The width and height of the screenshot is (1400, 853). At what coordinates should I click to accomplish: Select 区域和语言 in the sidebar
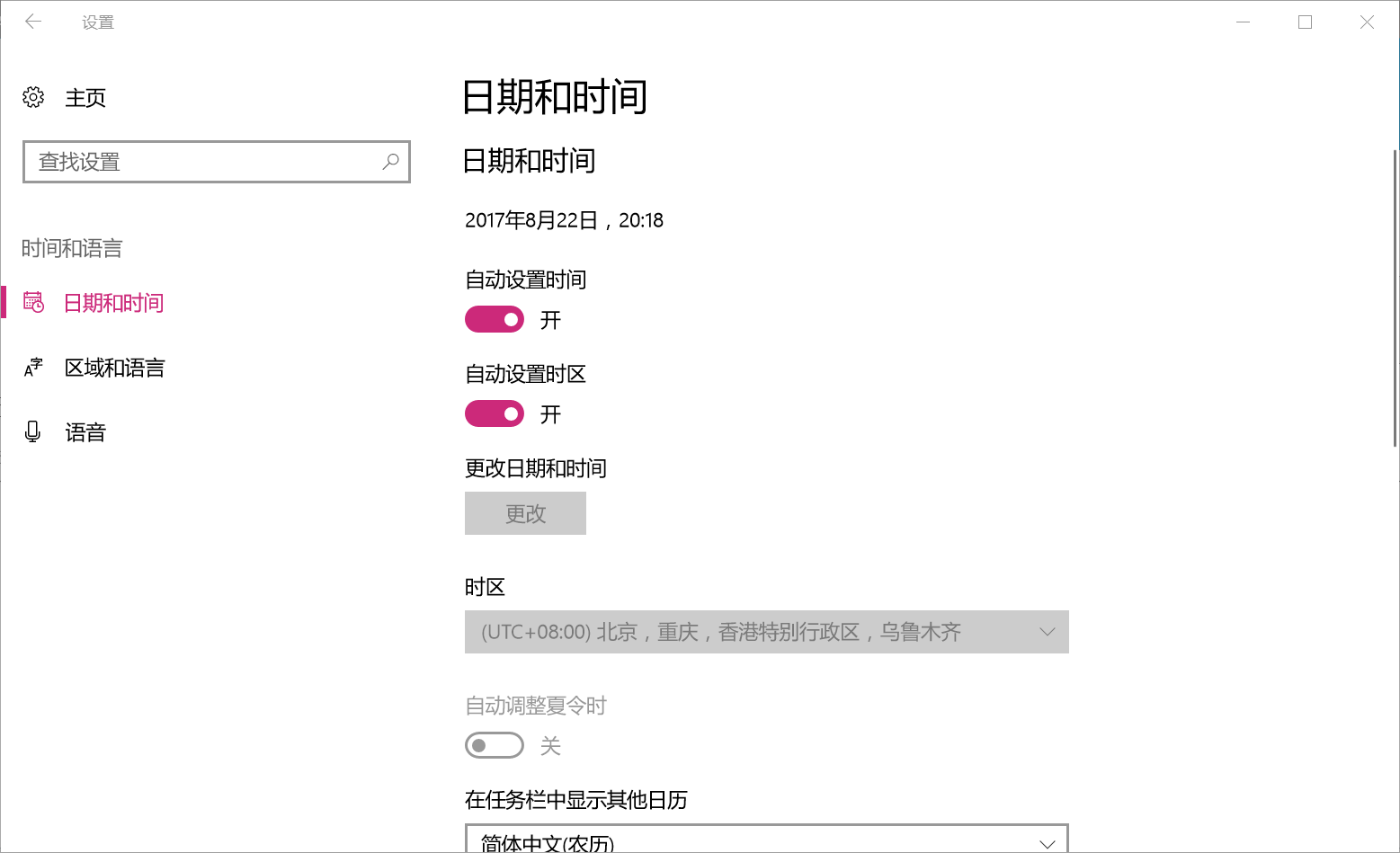click(114, 368)
